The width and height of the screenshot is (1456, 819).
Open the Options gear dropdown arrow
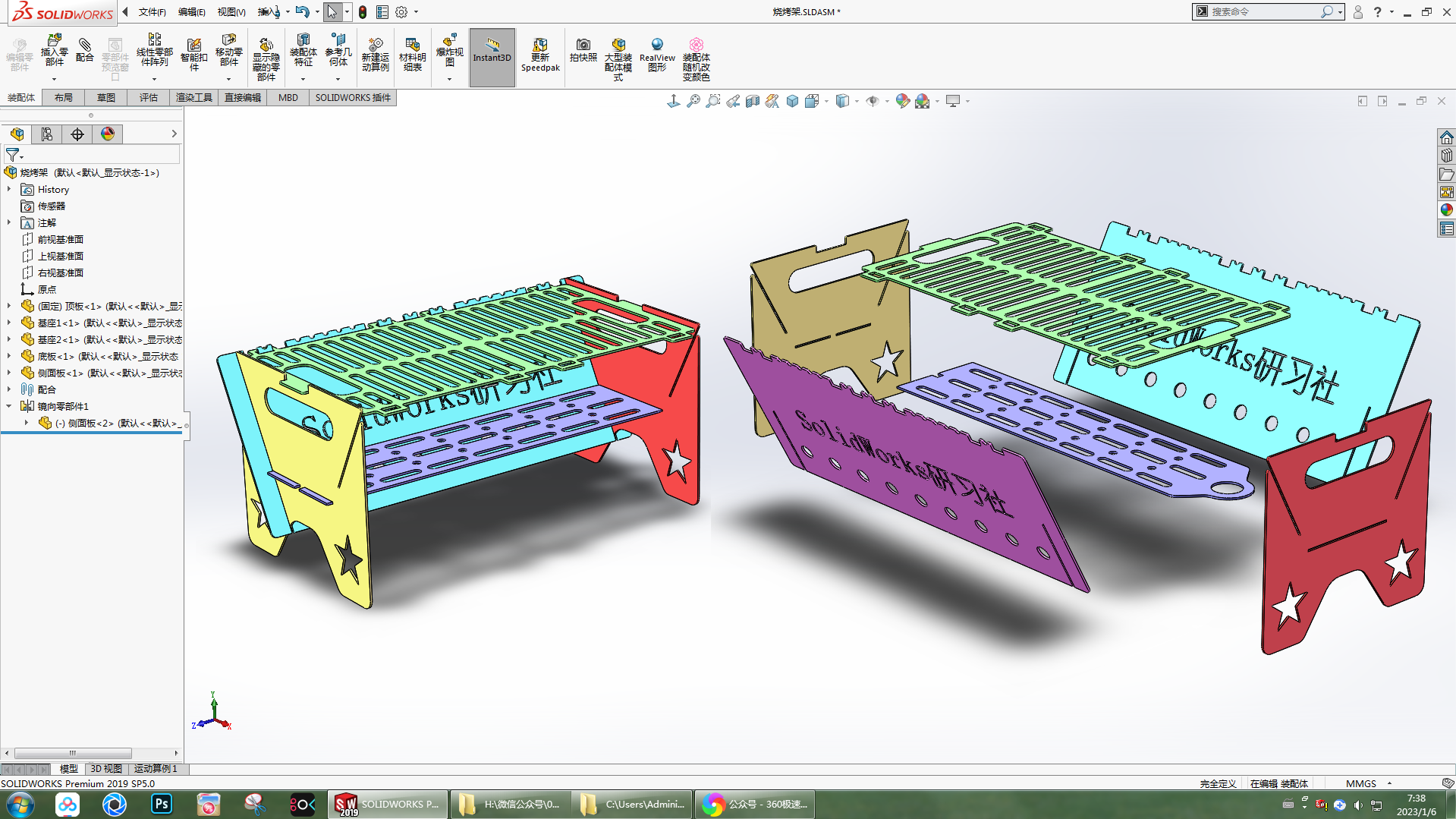[416, 12]
